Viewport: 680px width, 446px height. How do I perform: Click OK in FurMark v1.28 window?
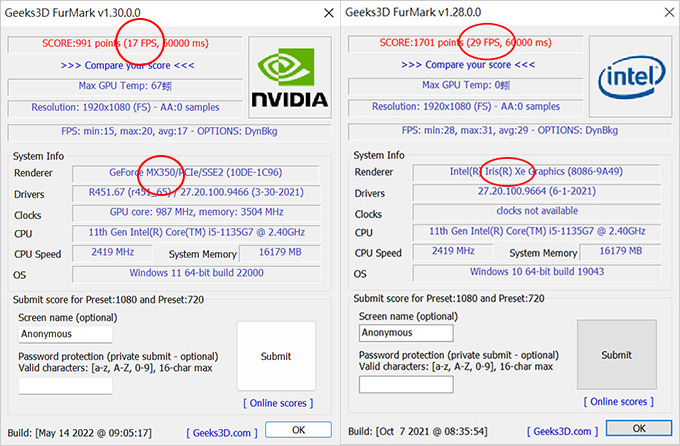point(639,429)
